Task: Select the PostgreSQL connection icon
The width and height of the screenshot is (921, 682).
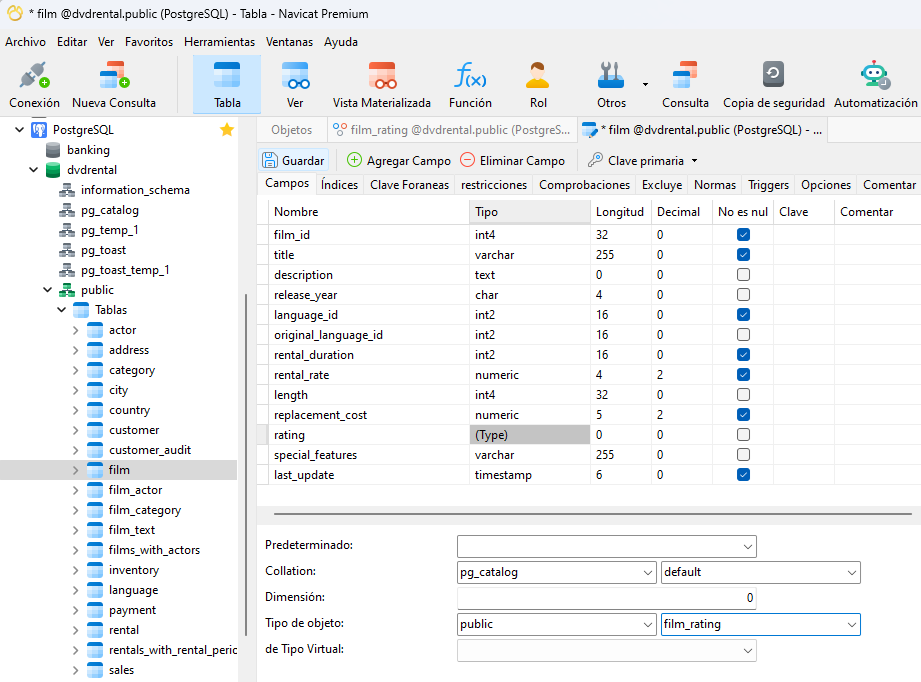Action: point(39,130)
